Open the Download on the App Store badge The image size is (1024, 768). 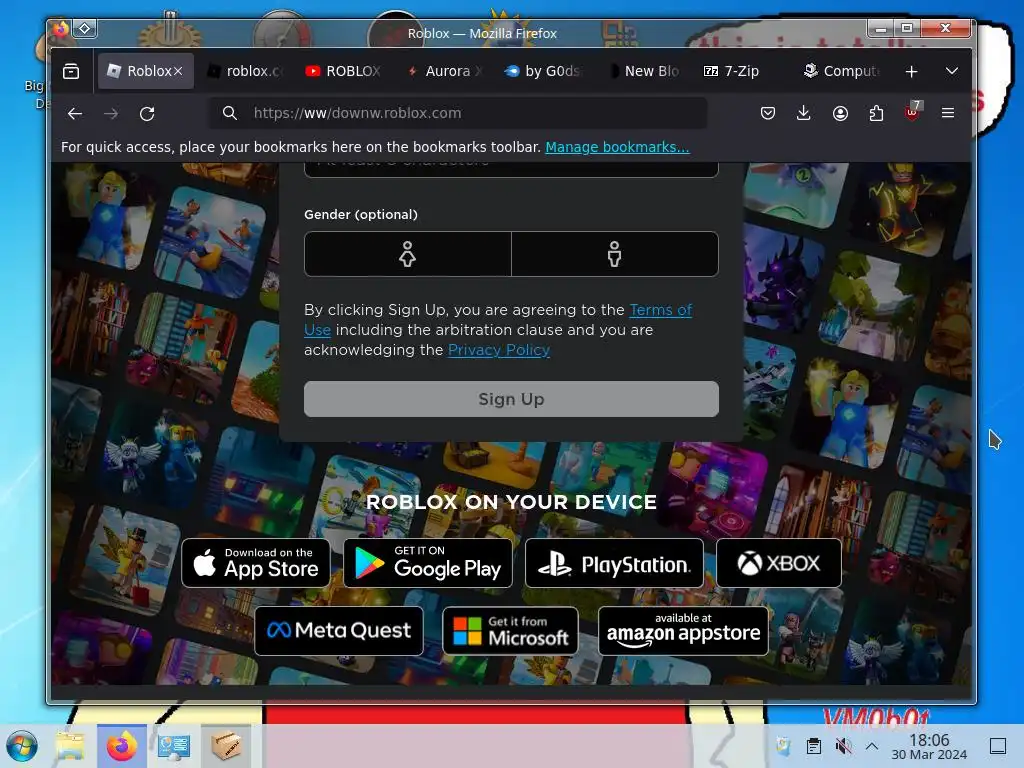(256, 563)
